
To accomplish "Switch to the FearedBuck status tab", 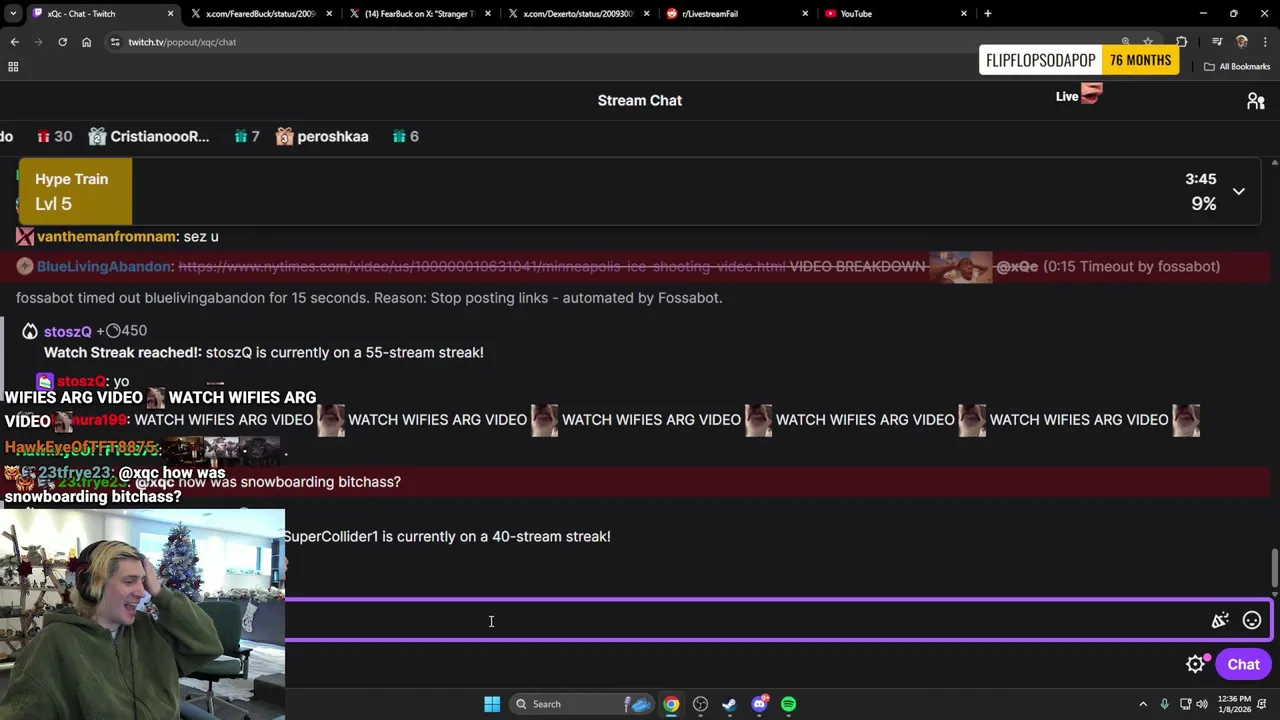I will pos(262,14).
